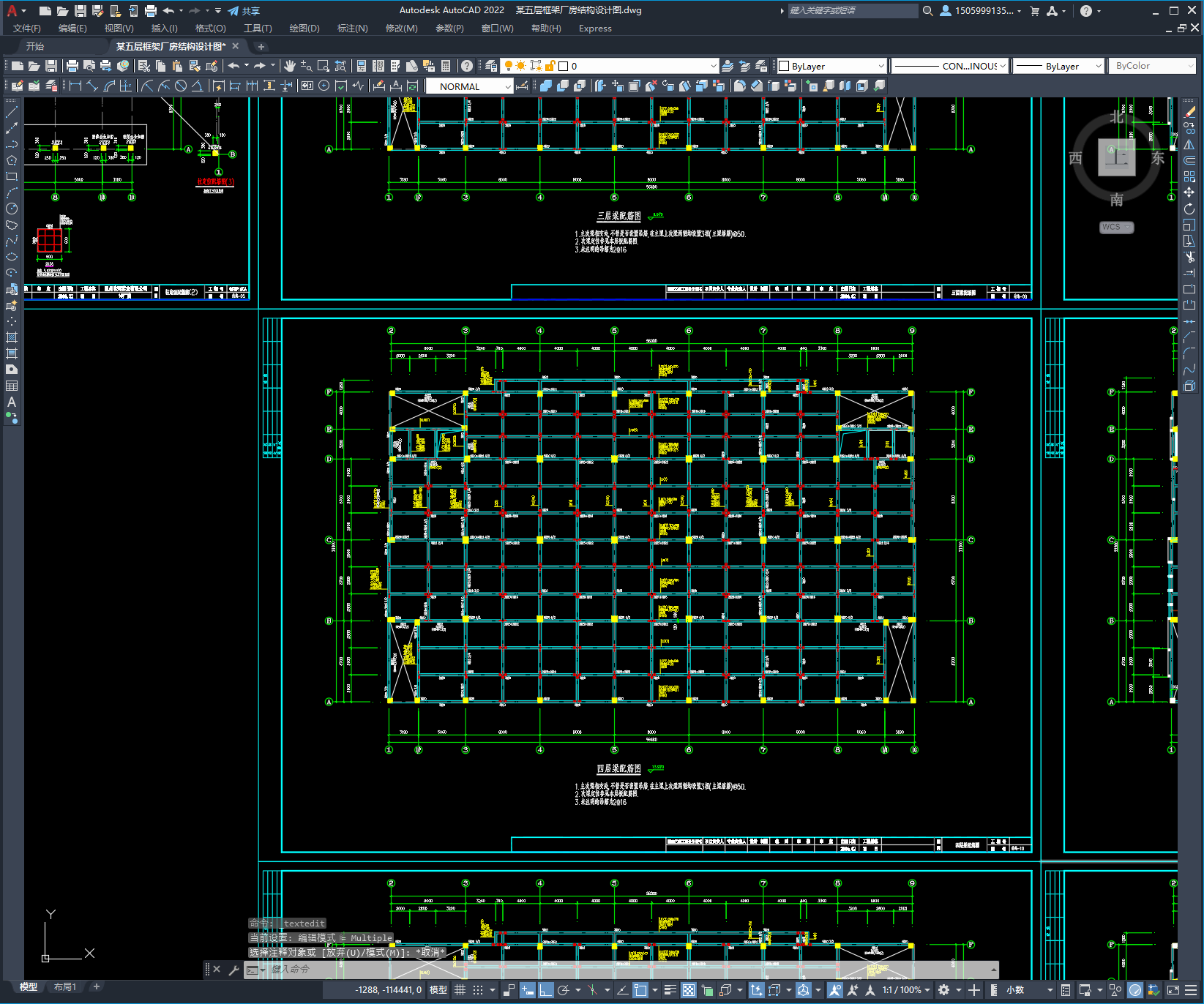1204x1004 pixels.
Task: Click the 模型 model space status button
Action: pyautogui.click(x=438, y=990)
